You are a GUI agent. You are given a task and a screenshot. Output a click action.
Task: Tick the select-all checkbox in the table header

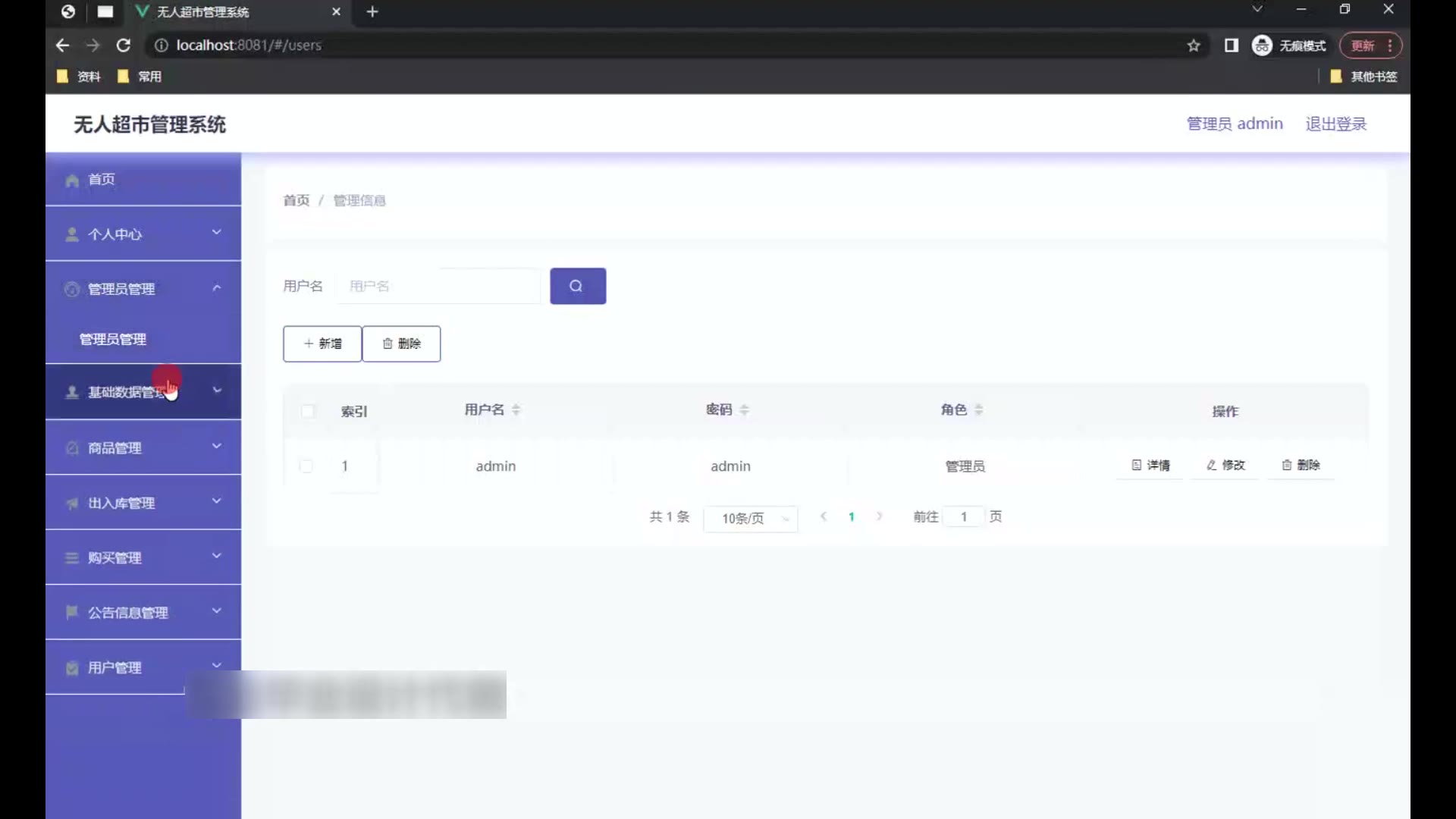(307, 411)
